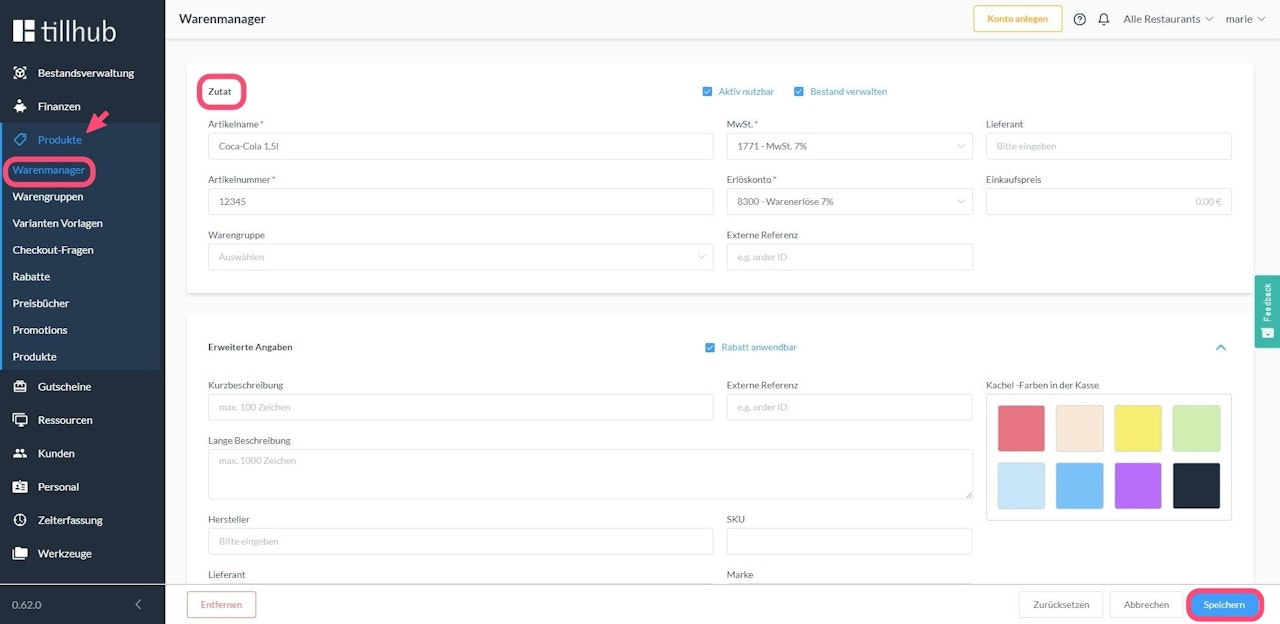Open Alle Restaurants location dropdown
Image resolution: width=1280 pixels, height=624 pixels.
coord(1168,19)
